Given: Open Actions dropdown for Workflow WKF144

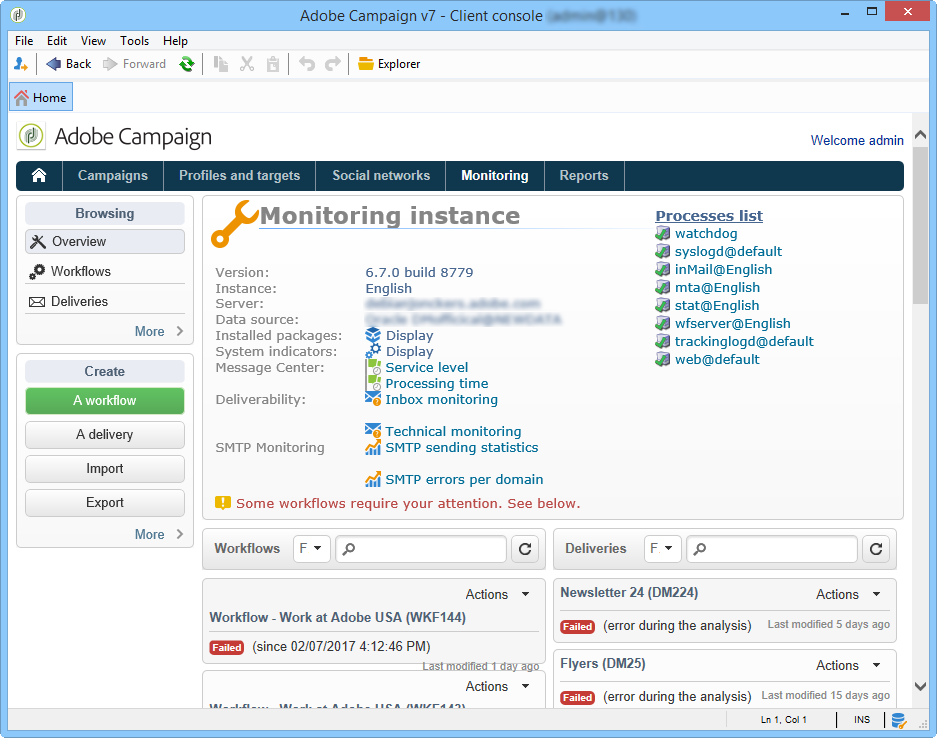Looking at the screenshot, I should (x=497, y=594).
